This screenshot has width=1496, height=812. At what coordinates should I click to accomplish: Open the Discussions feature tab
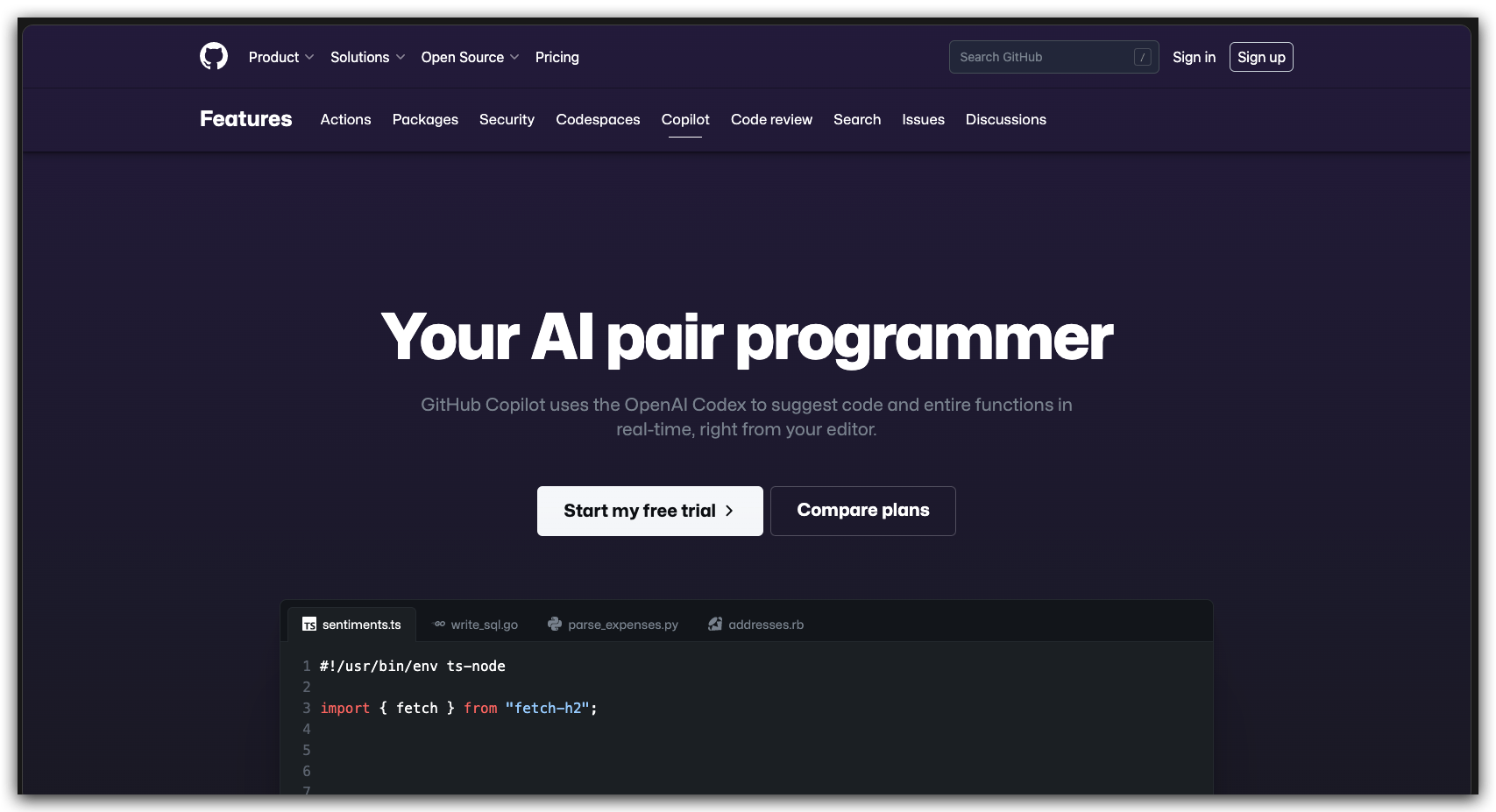pos(1006,119)
